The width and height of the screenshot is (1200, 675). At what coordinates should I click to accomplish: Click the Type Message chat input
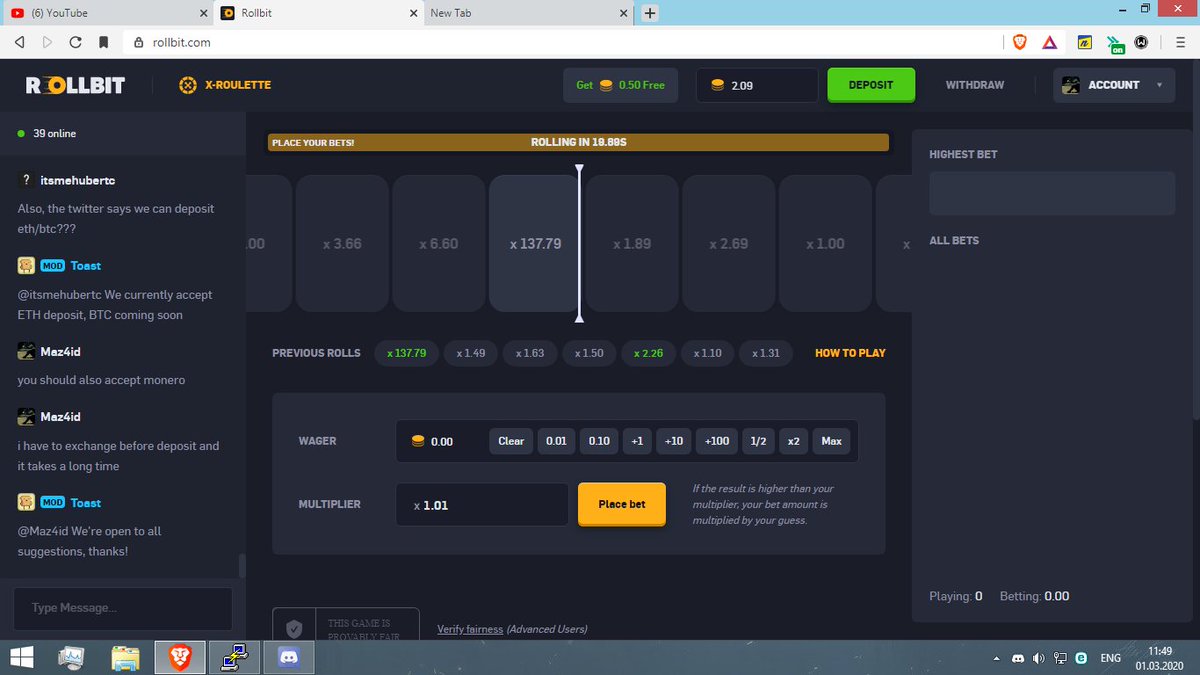click(123, 608)
